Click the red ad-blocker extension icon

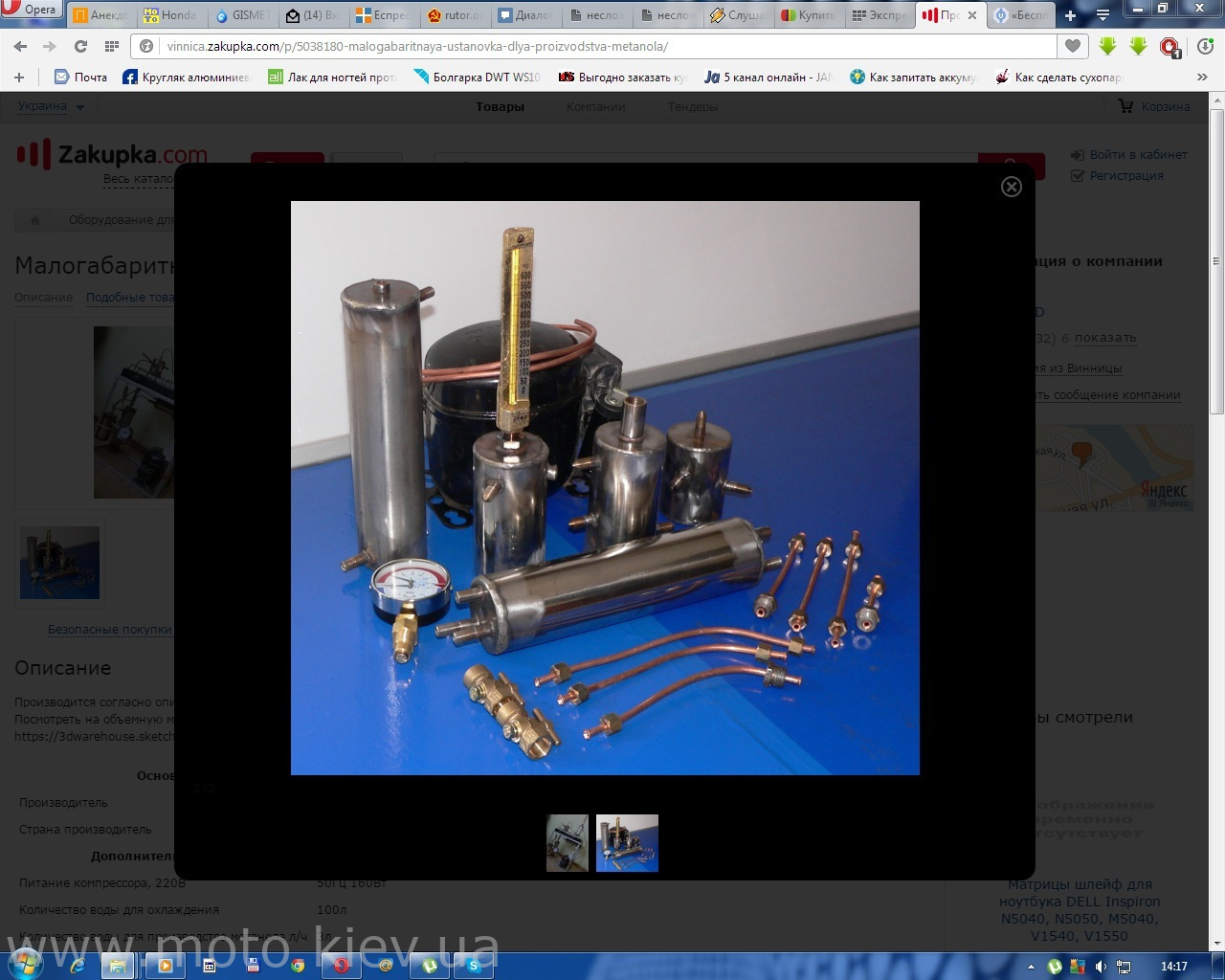(1169, 46)
